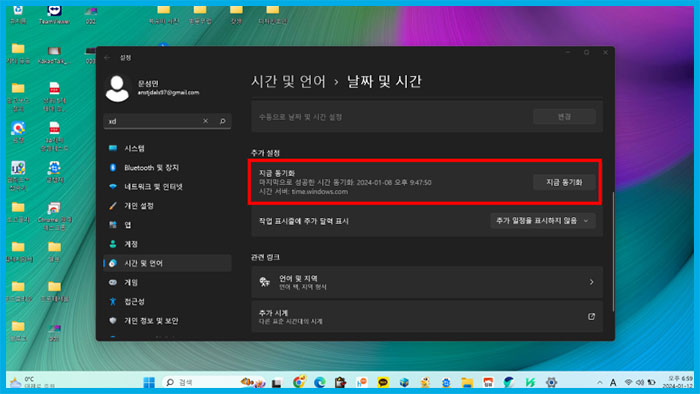Image resolution: width=700 pixels, height=394 pixels.
Task: Select the Chrome 원격 데스크톱 desktop shortcut
Action: coord(54,216)
